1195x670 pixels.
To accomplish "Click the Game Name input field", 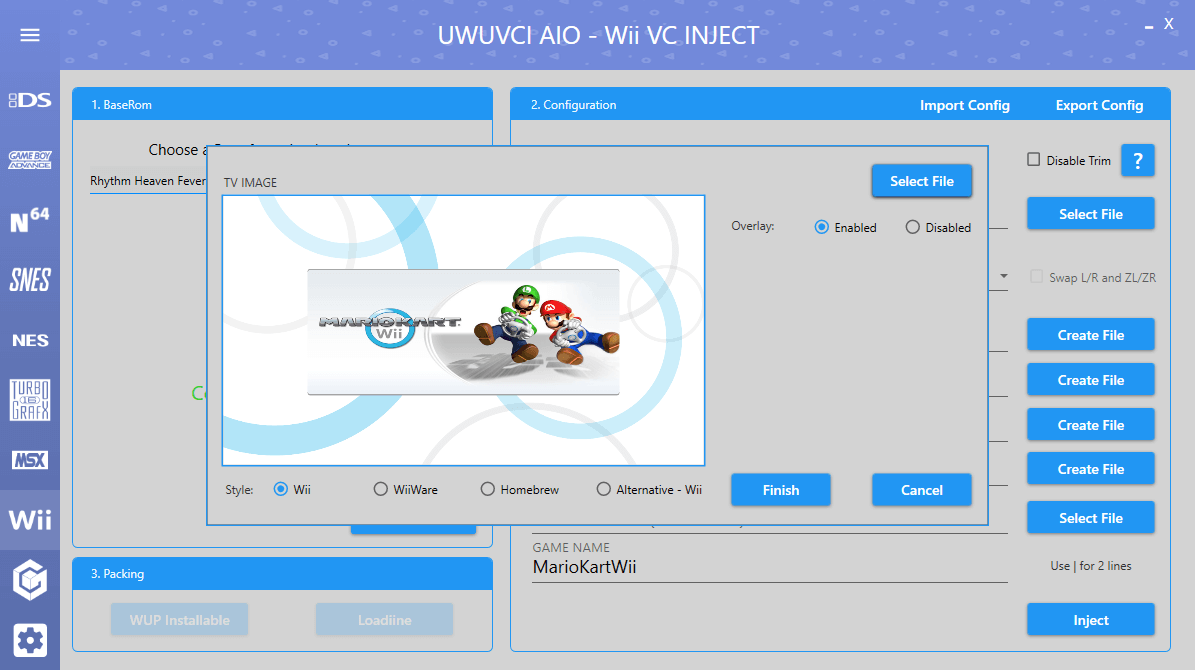I will coord(770,567).
